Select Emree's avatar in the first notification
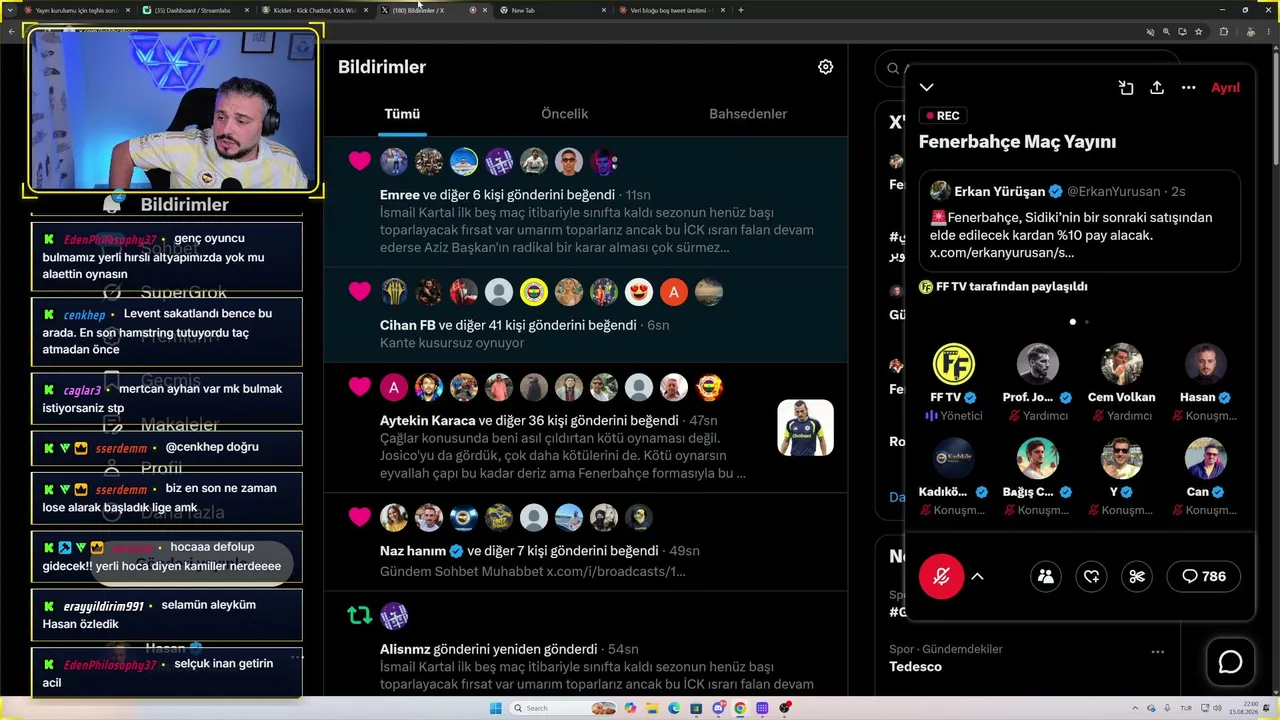Viewport: 1280px width, 720px height. click(394, 162)
